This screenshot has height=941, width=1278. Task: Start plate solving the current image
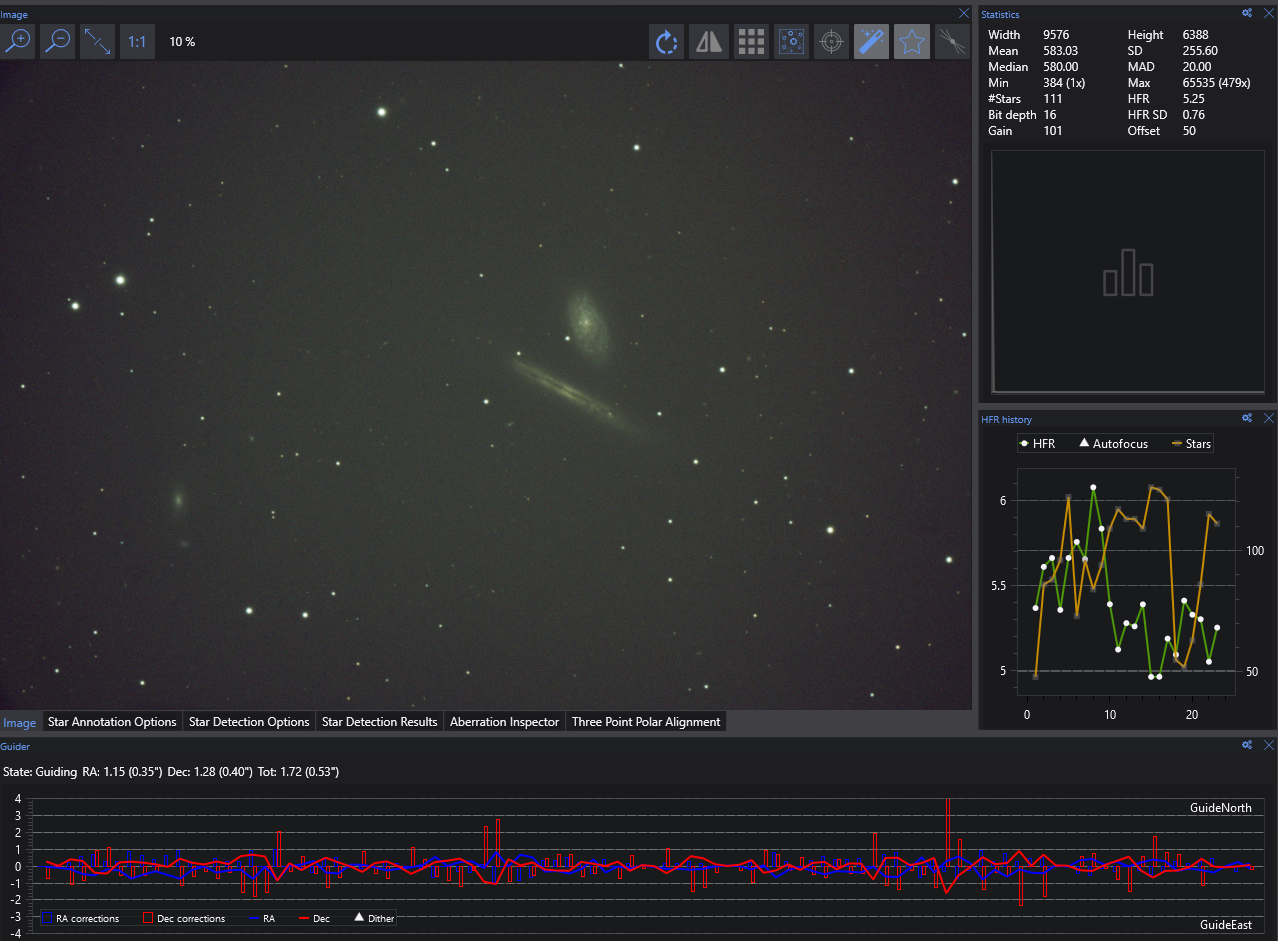tap(791, 42)
